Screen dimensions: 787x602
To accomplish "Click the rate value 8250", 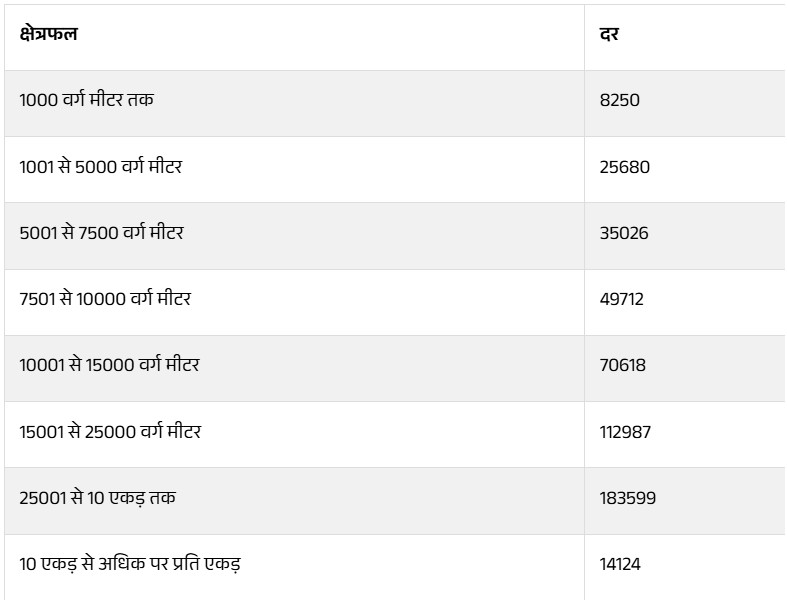I will click(x=619, y=100).
